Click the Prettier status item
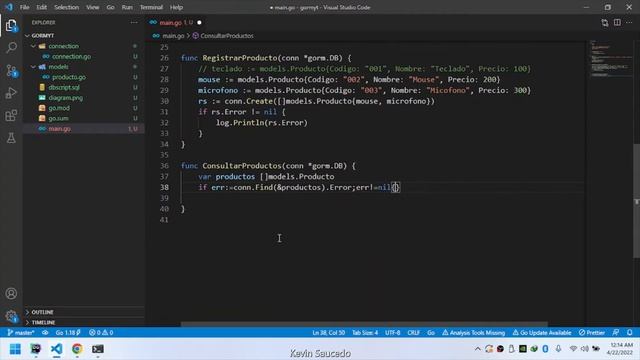The image size is (640, 360). point(591,333)
